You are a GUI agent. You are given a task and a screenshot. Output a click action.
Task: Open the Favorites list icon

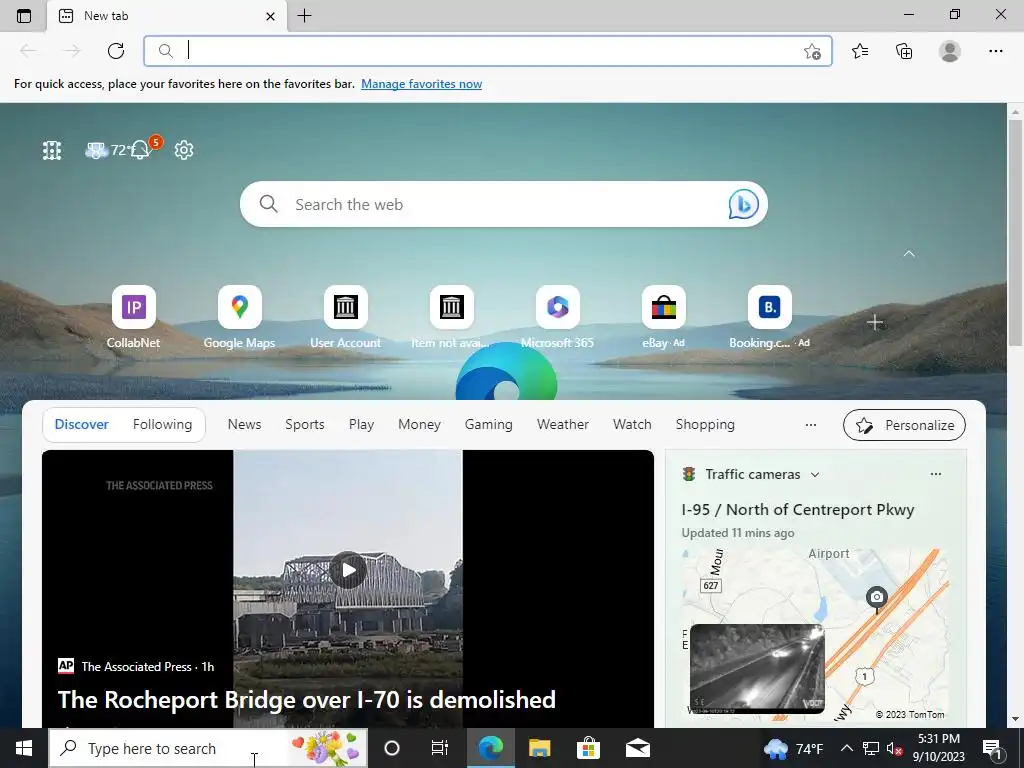[860, 51]
